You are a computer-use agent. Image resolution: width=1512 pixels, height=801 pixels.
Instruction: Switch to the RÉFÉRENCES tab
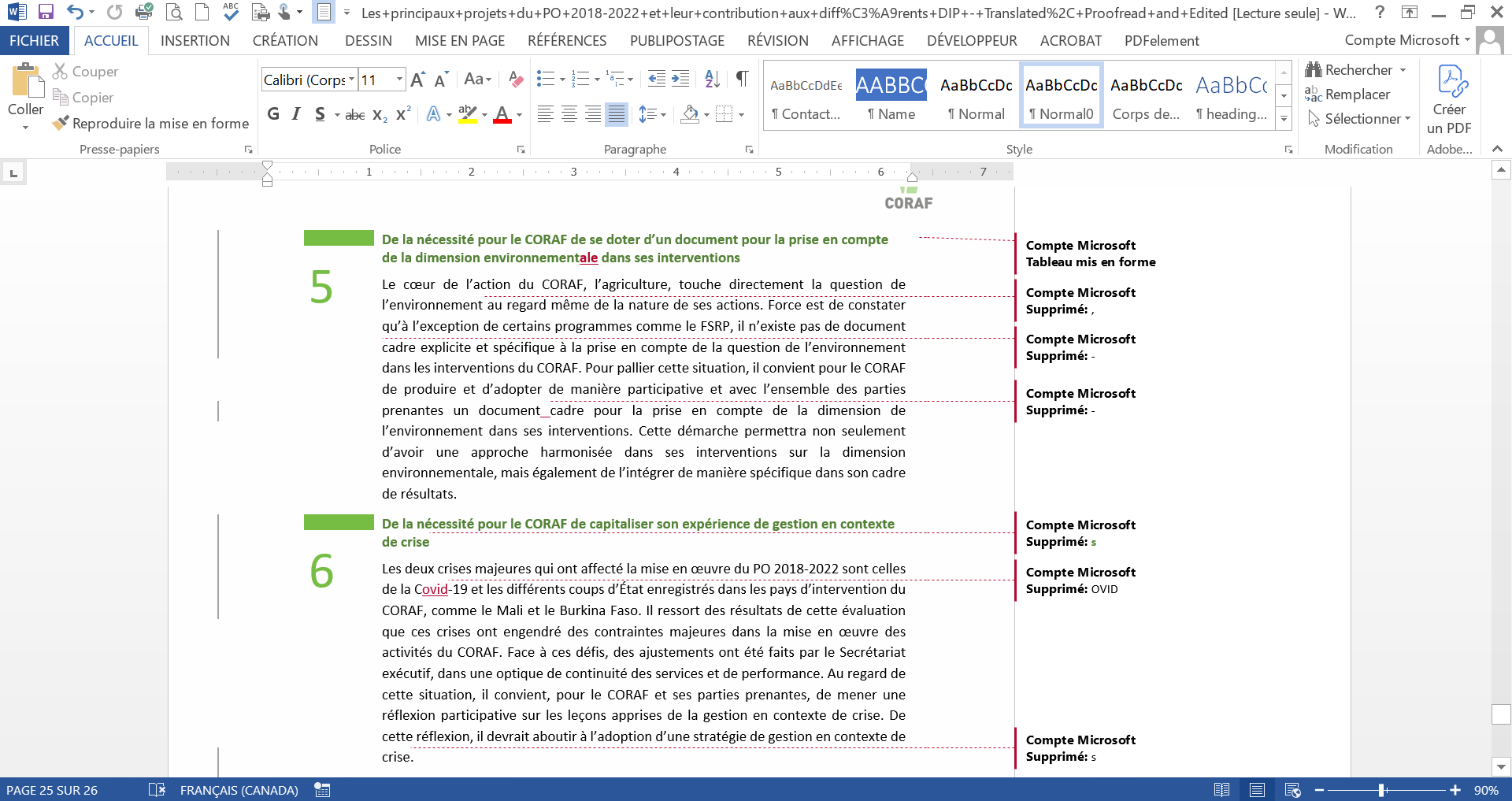coord(567,41)
